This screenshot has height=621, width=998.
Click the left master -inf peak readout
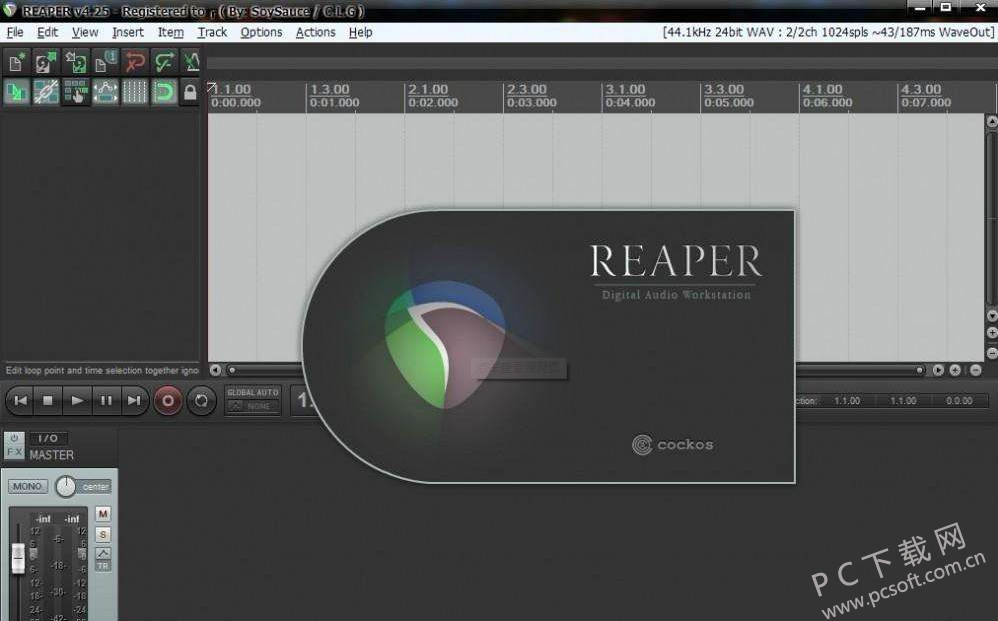(43, 519)
